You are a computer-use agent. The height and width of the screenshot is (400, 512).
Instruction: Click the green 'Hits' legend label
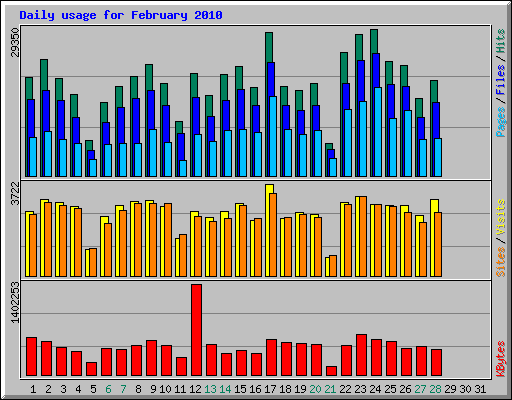click(x=501, y=41)
